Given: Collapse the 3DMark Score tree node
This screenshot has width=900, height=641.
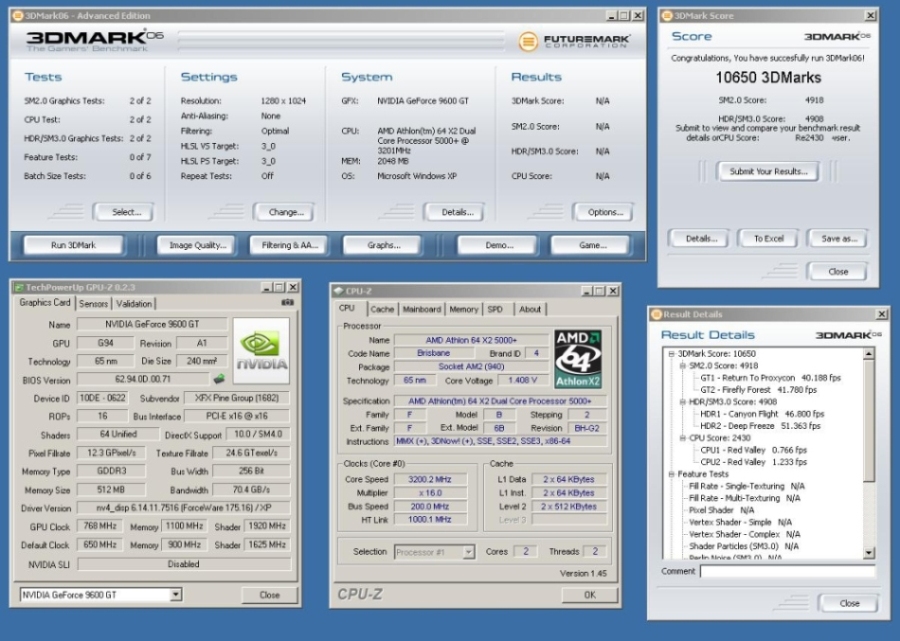Looking at the screenshot, I should (x=671, y=353).
